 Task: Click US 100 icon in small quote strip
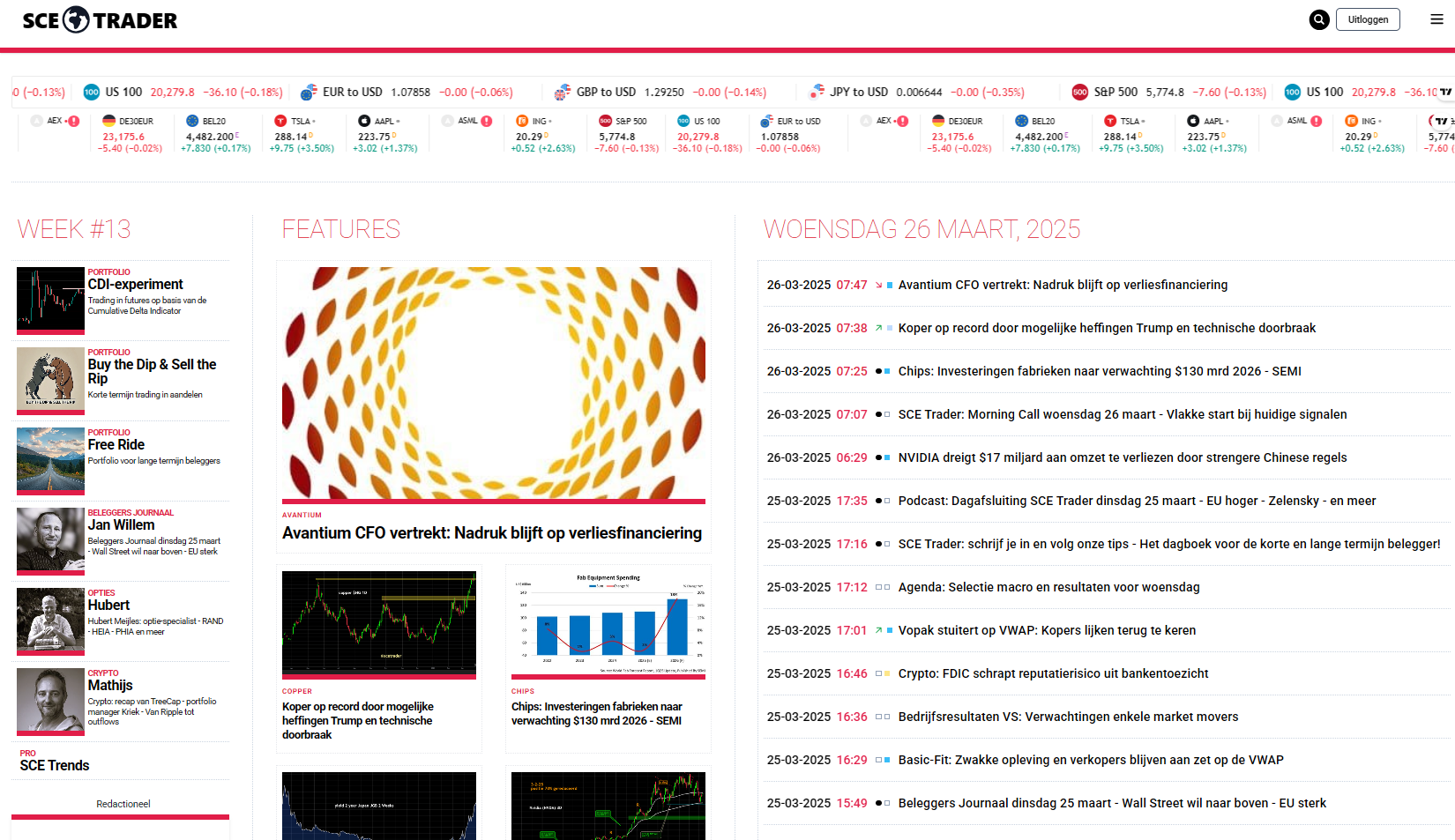(x=683, y=121)
